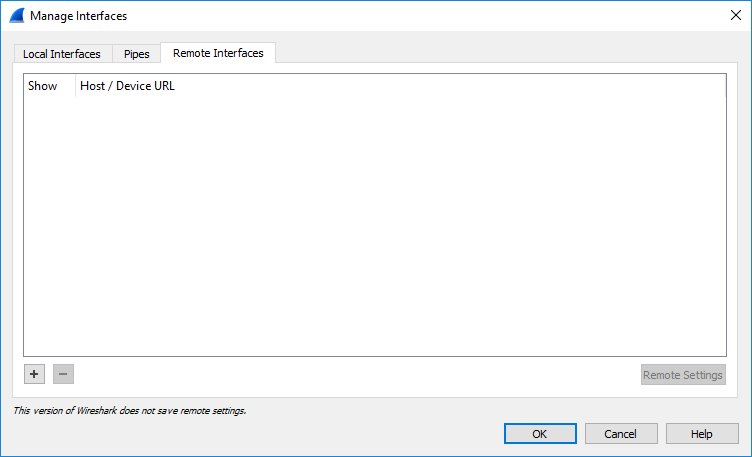Click the Show column header
Viewport: 752px width, 457px height.
(43, 86)
